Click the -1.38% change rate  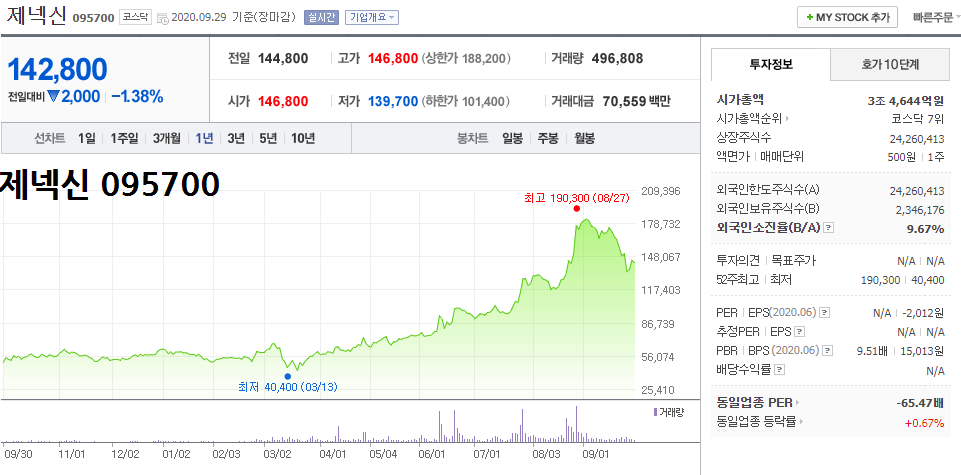[x=137, y=96]
